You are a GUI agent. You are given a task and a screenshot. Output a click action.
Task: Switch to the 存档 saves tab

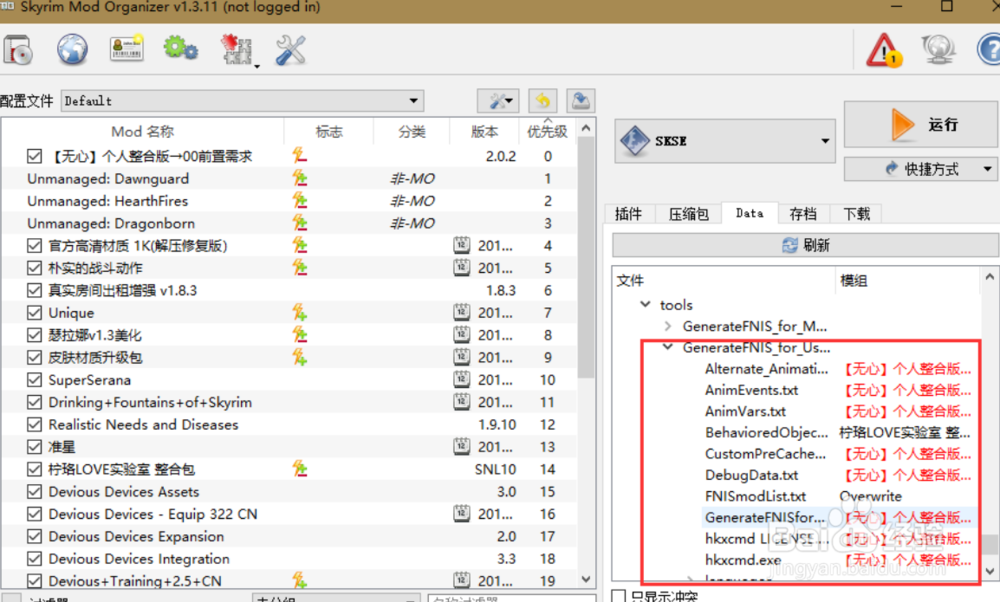(x=802, y=214)
